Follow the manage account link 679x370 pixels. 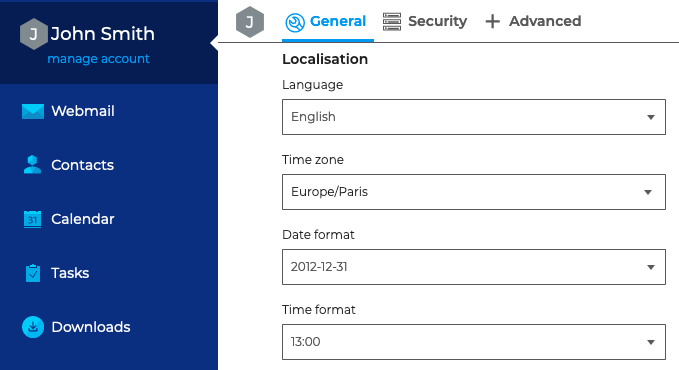click(x=98, y=58)
